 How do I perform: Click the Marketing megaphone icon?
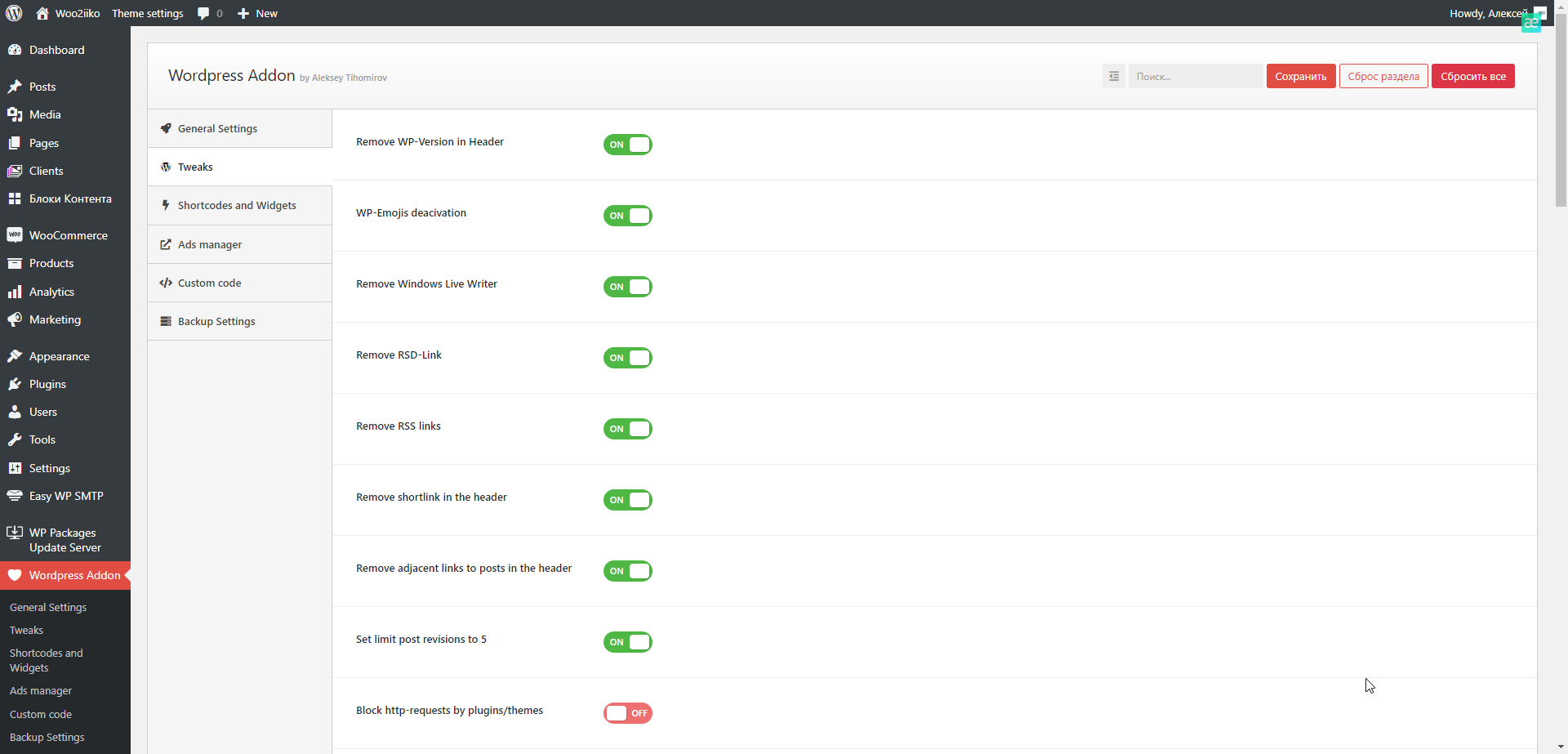(15, 319)
